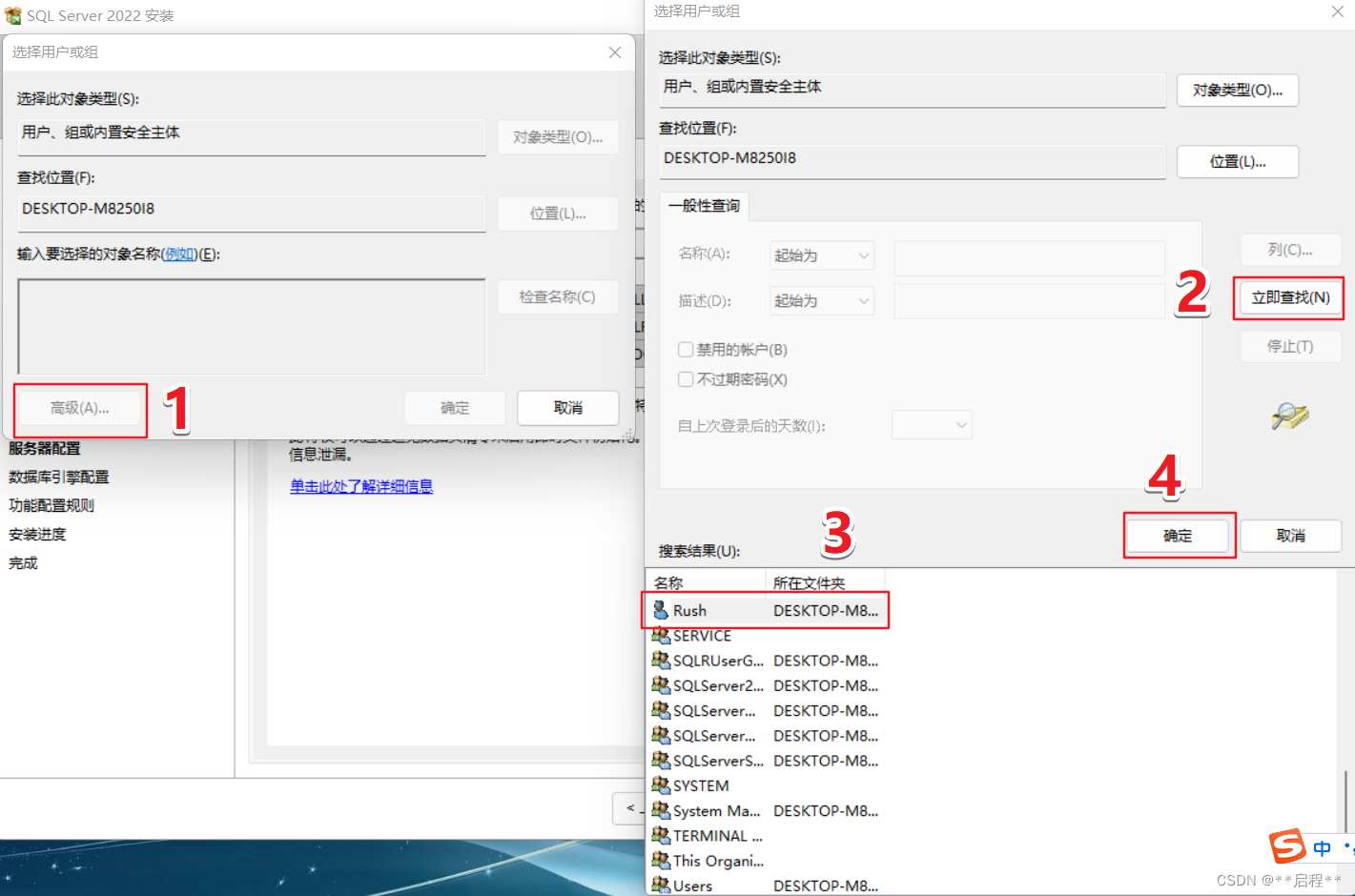Click the 对象类型(O)... button in right dialog
Screen dimensions: 1355x896
coord(1238,91)
